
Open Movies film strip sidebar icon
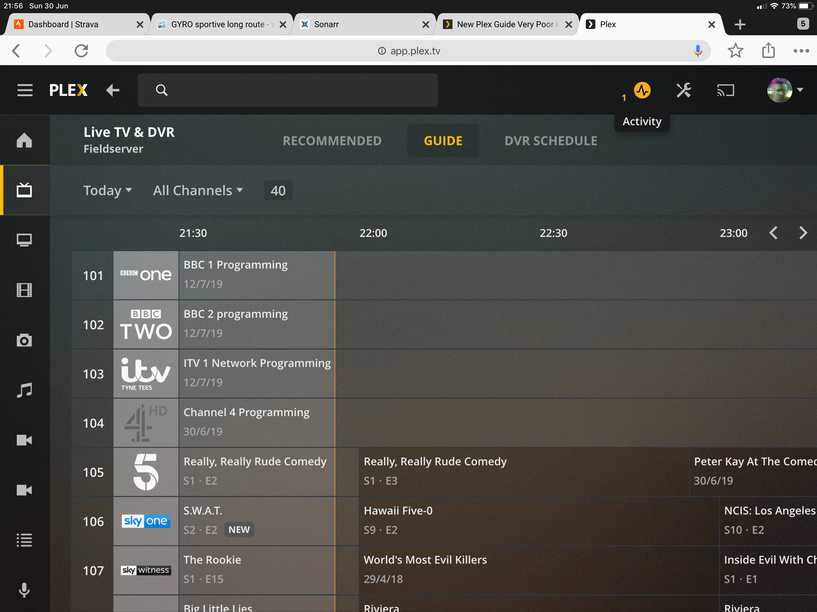[24, 290]
